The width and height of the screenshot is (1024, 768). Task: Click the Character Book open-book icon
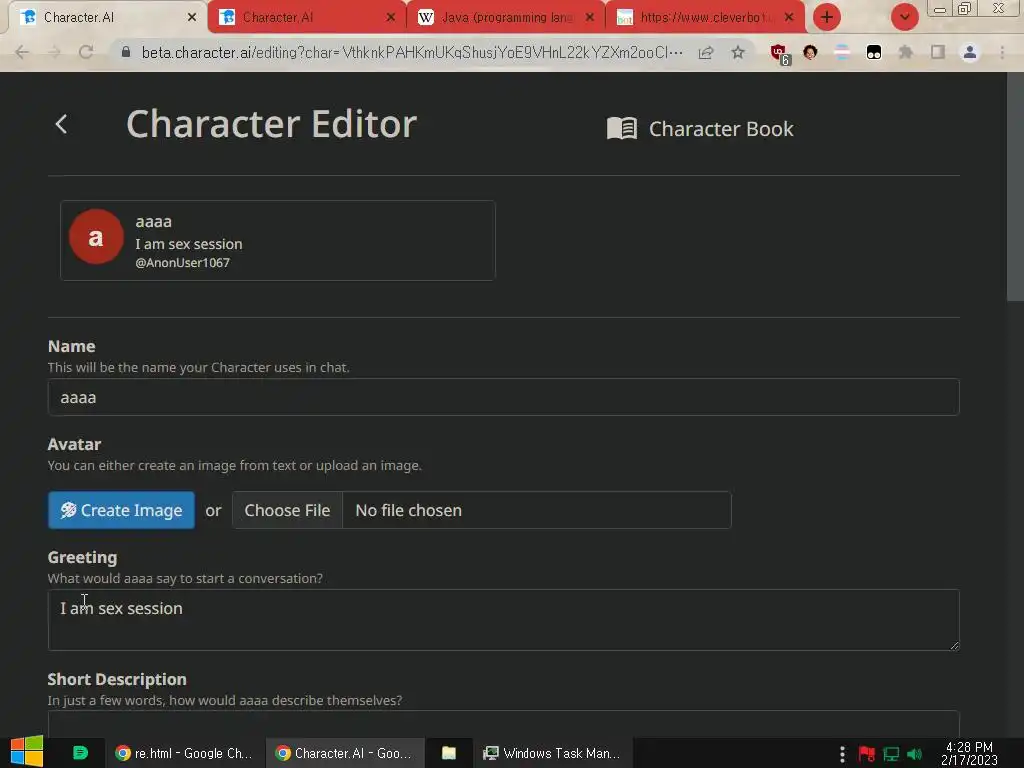[x=621, y=128]
